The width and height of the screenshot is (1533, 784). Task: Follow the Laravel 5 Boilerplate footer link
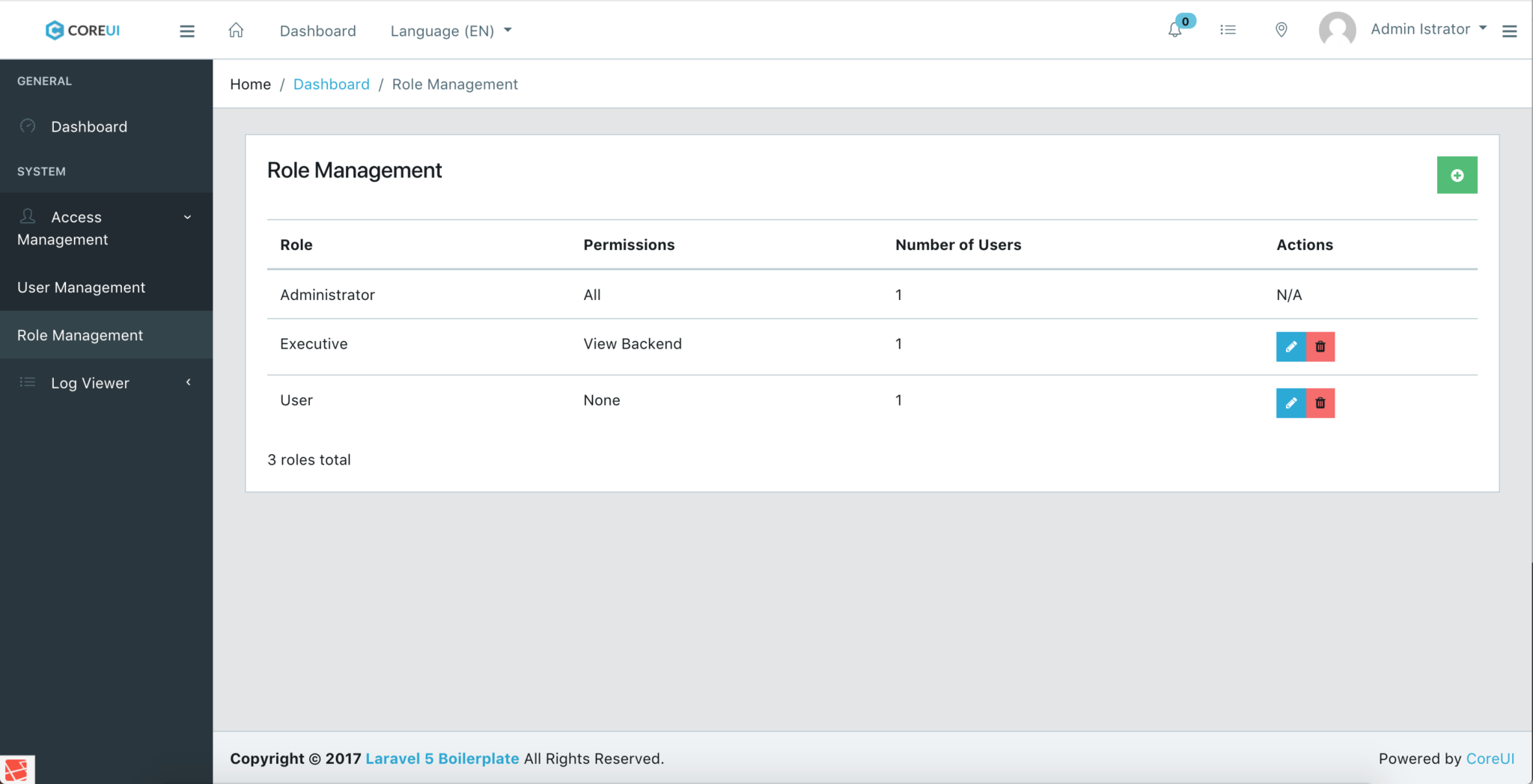(442, 758)
